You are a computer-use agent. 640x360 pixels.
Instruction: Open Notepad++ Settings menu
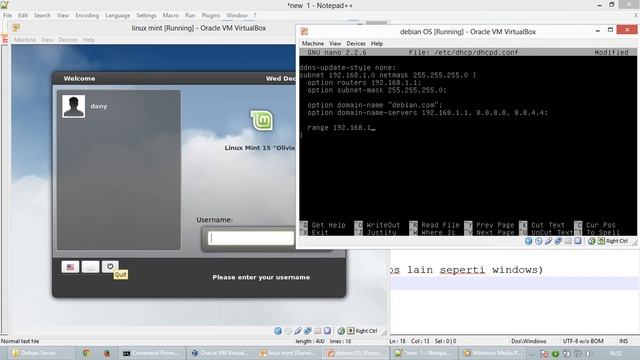[146, 15]
